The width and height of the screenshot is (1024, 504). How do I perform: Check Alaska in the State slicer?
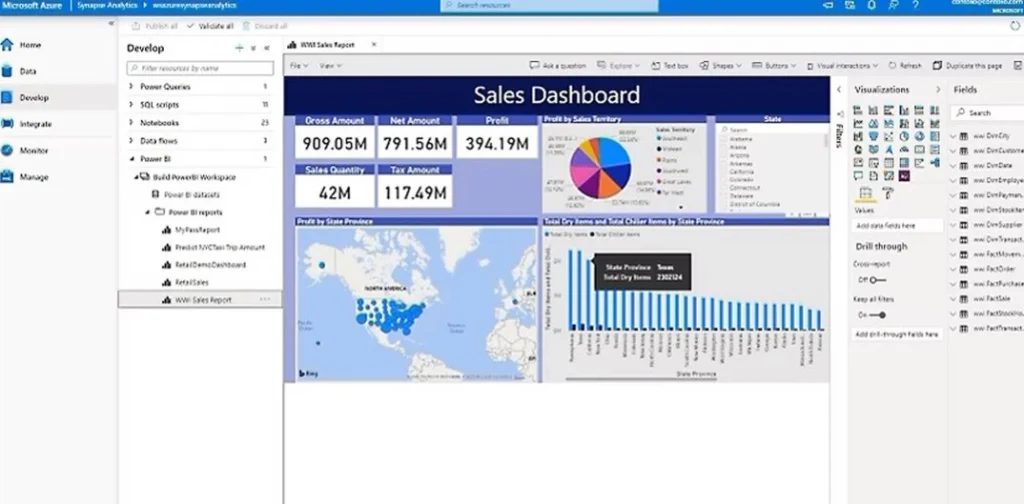(x=724, y=147)
